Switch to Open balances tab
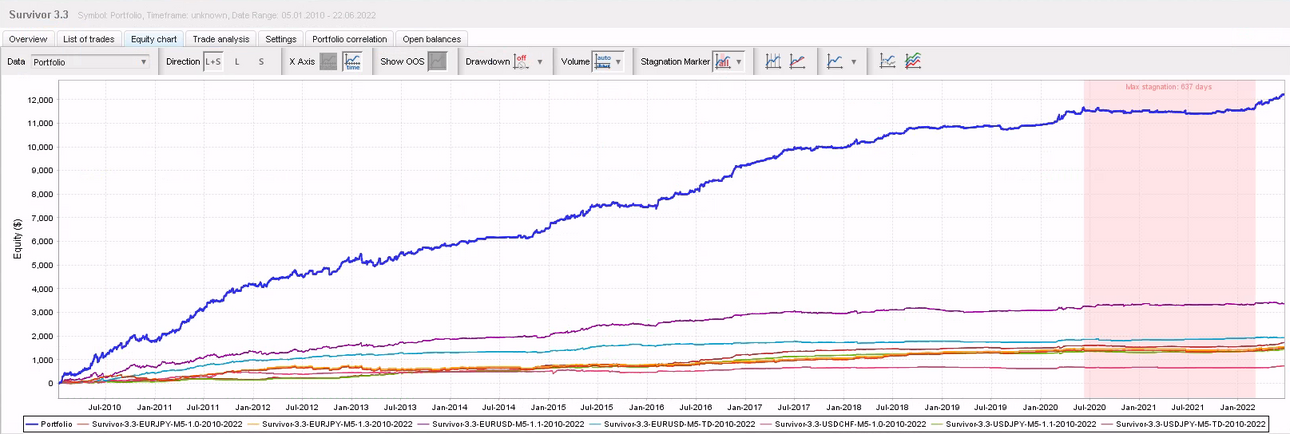The width and height of the screenshot is (1290, 434). click(x=432, y=39)
